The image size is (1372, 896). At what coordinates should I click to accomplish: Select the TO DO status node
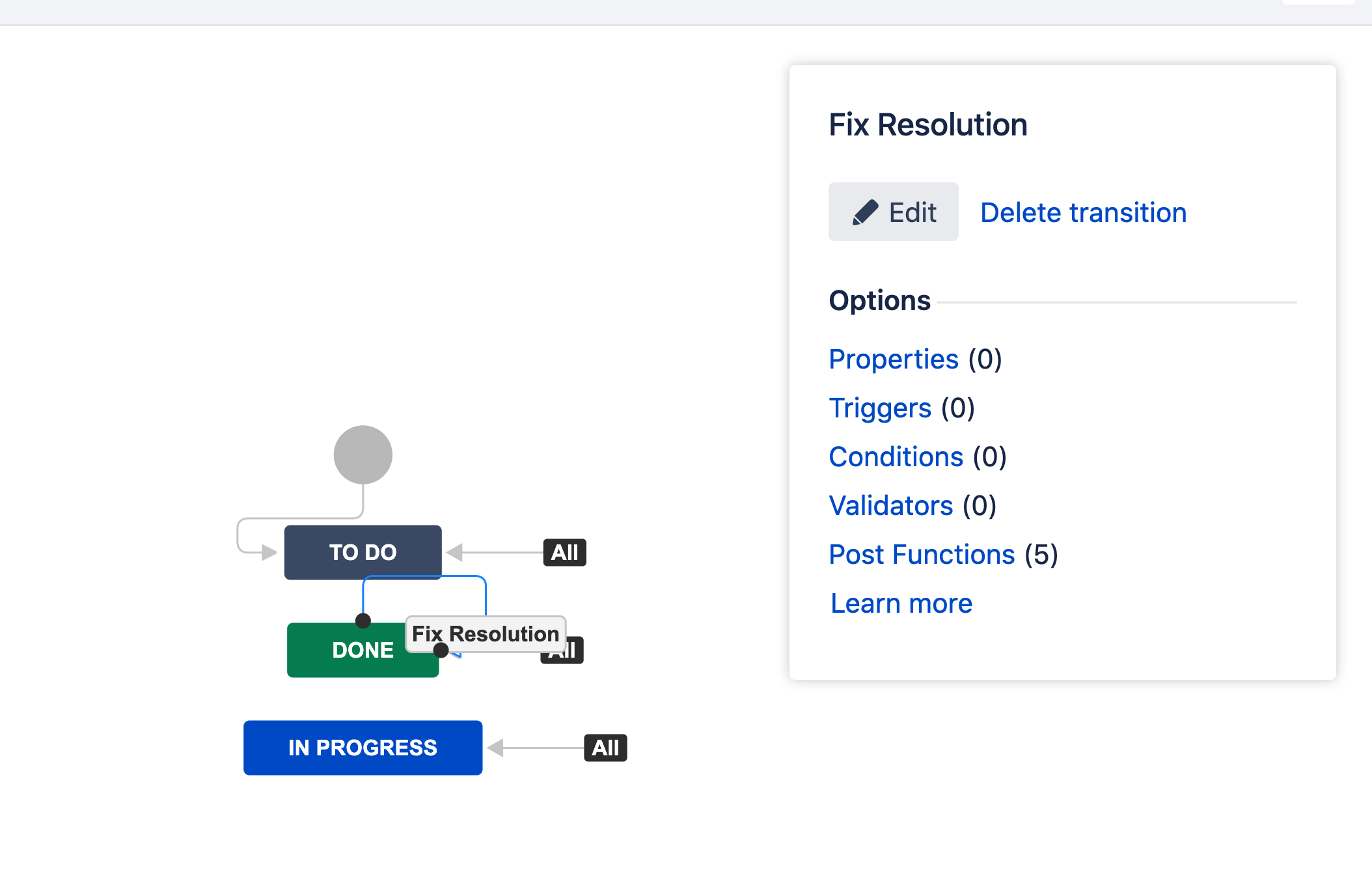[x=362, y=552]
